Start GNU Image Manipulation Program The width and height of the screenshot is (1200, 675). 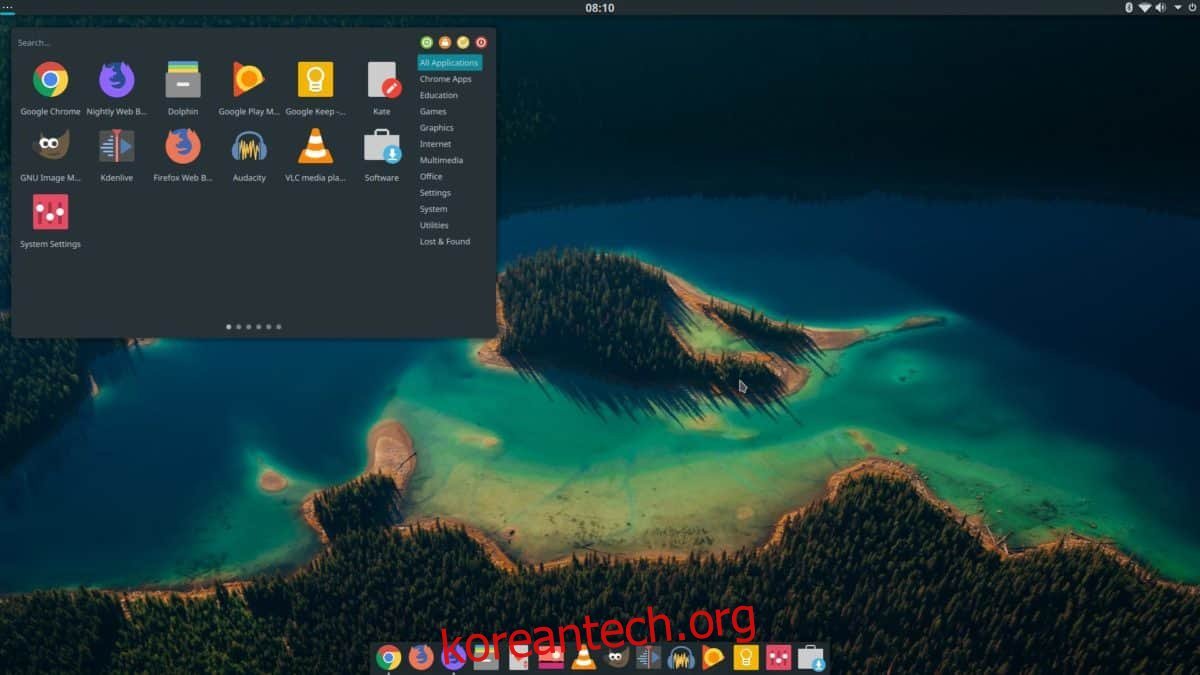point(51,152)
